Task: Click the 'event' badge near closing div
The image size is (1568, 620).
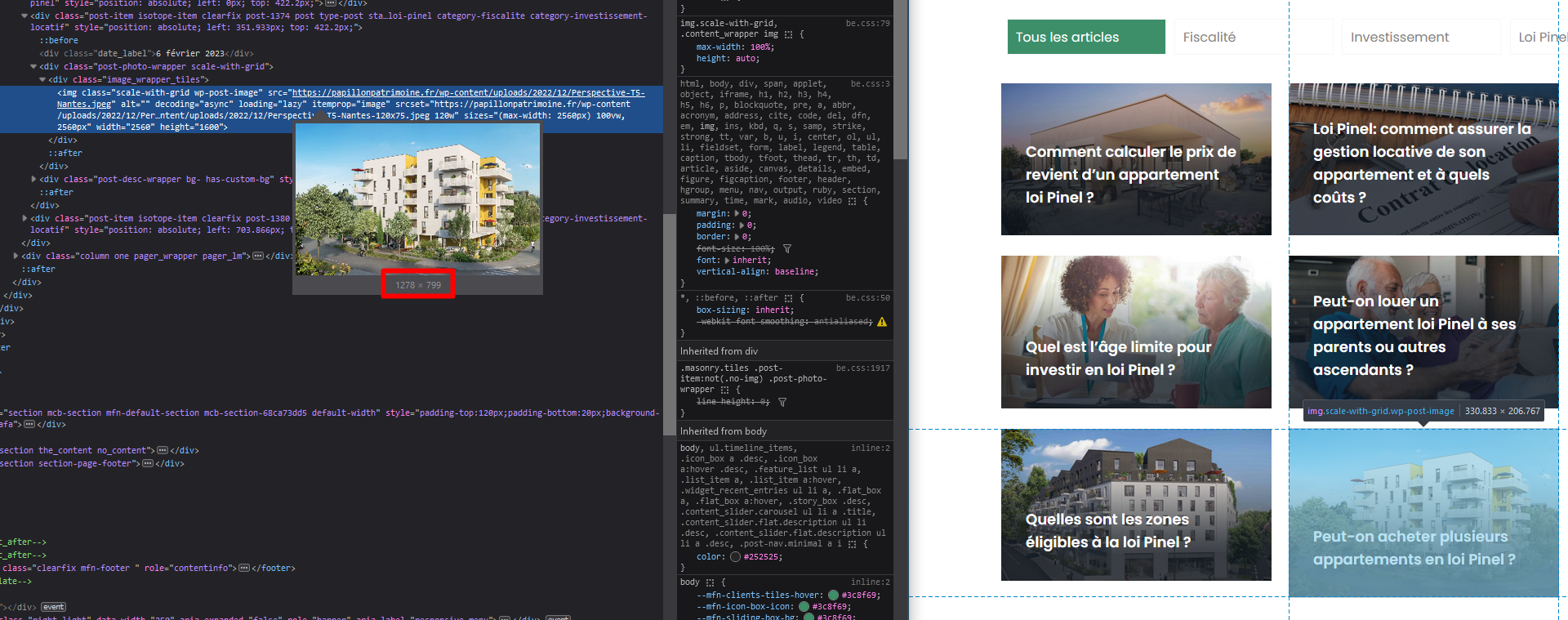Action: pyautogui.click(x=54, y=607)
